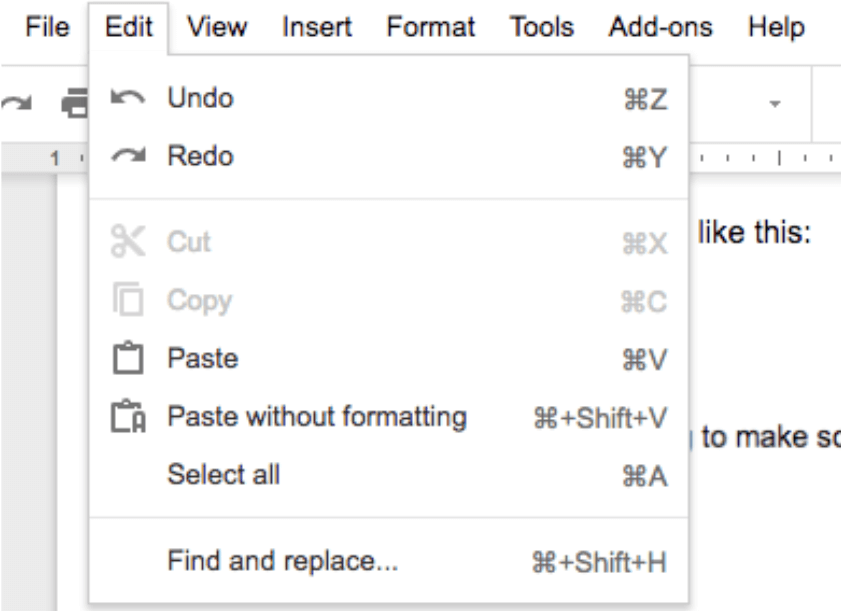The width and height of the screenshot is (841, 611).
Task: Open the View menu
Action: click(x=217, y=27)
